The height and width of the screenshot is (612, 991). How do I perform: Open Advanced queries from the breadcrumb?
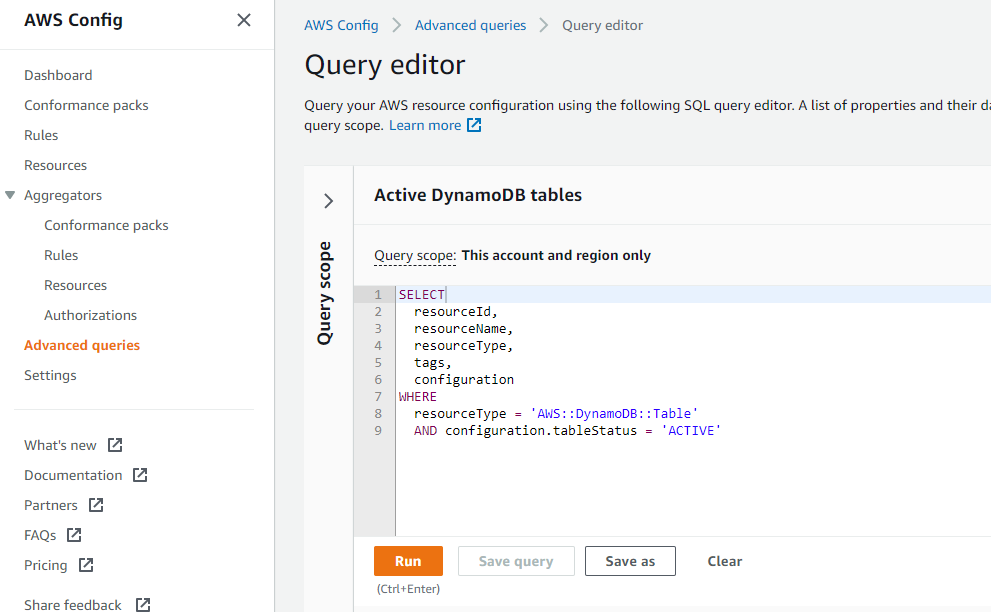470,25
